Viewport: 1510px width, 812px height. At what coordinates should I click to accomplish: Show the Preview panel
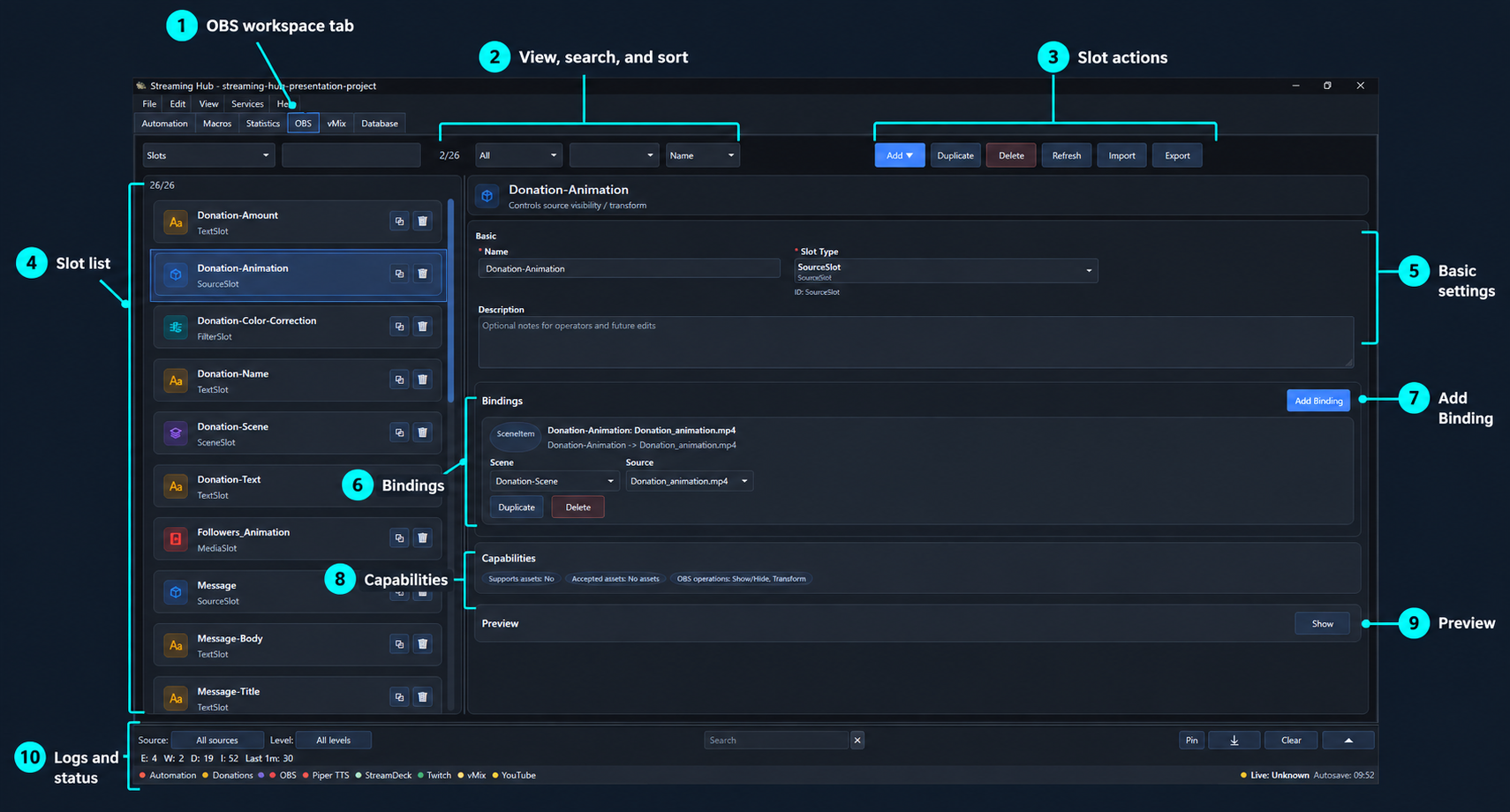pos(1323,624)
